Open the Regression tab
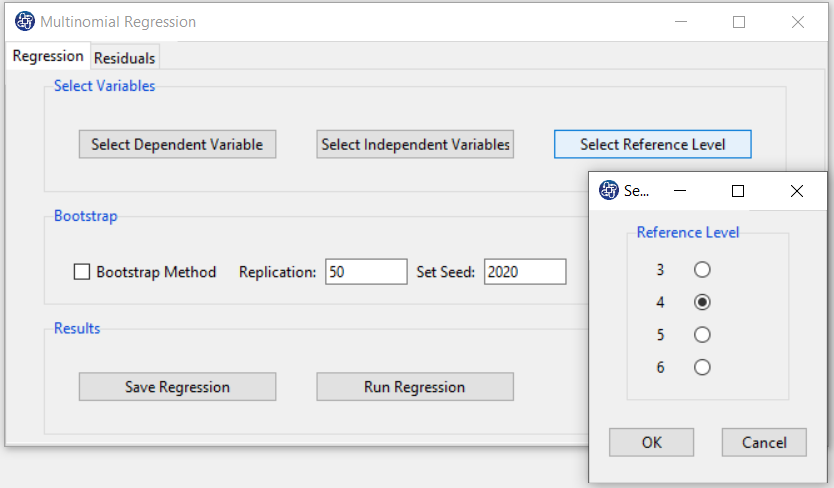 pos(48,56)
